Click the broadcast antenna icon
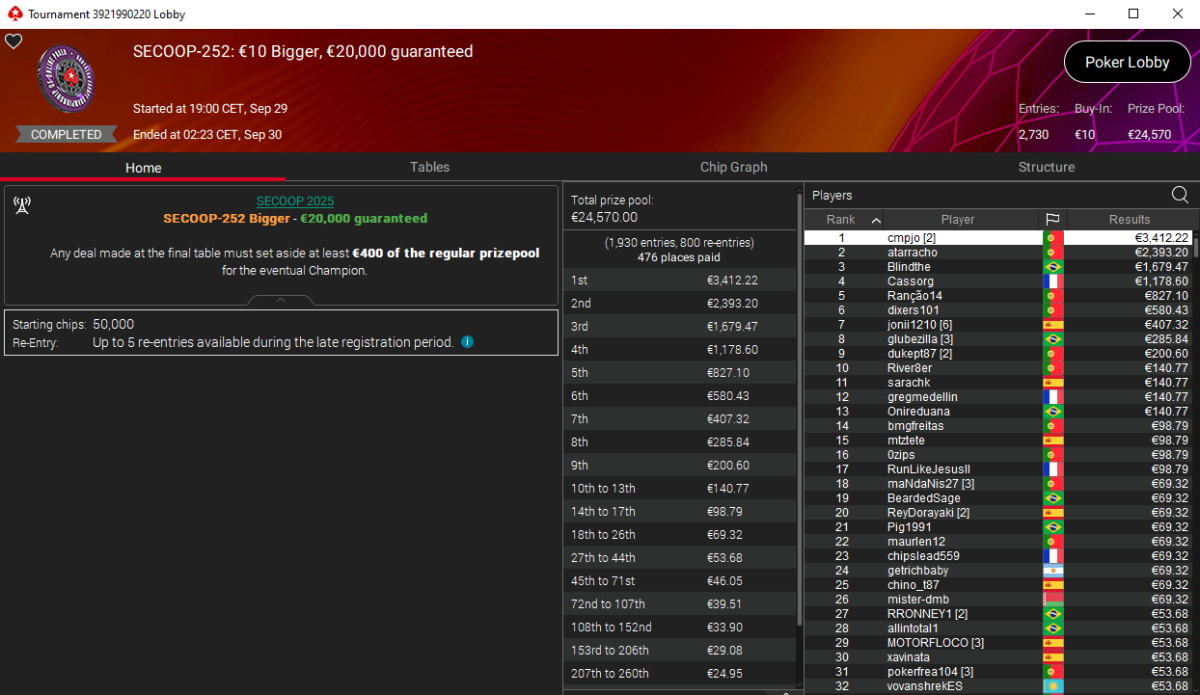 [22, 205]
